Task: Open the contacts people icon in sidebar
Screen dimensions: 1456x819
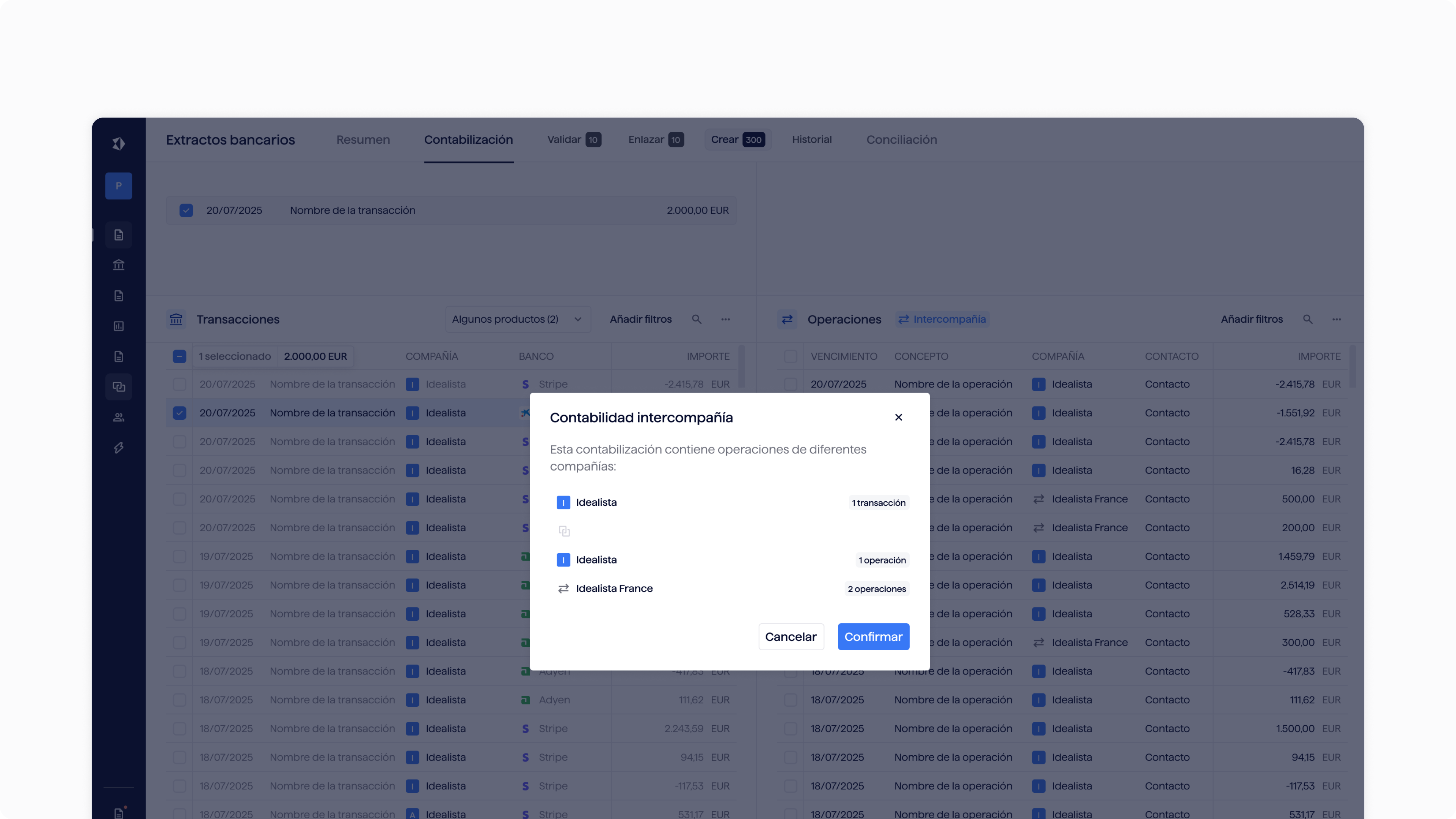Action: click(119, 418)
